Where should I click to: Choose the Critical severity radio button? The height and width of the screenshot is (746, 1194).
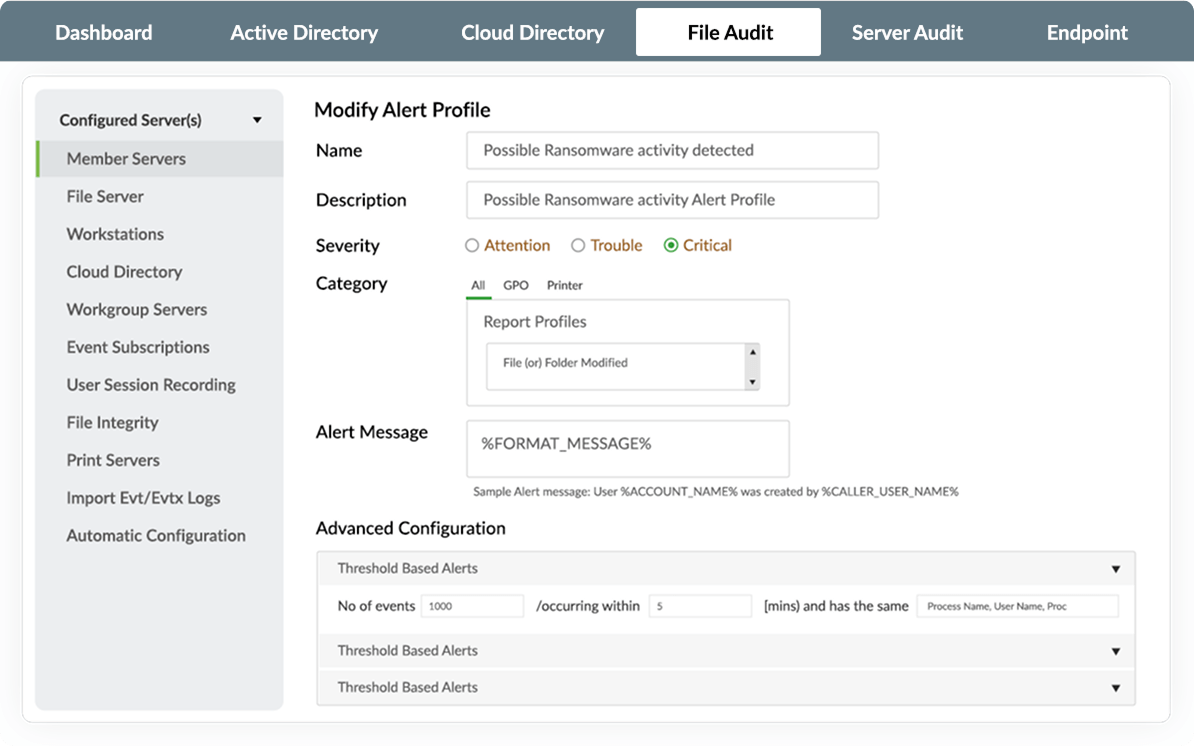tap(671, 245)
